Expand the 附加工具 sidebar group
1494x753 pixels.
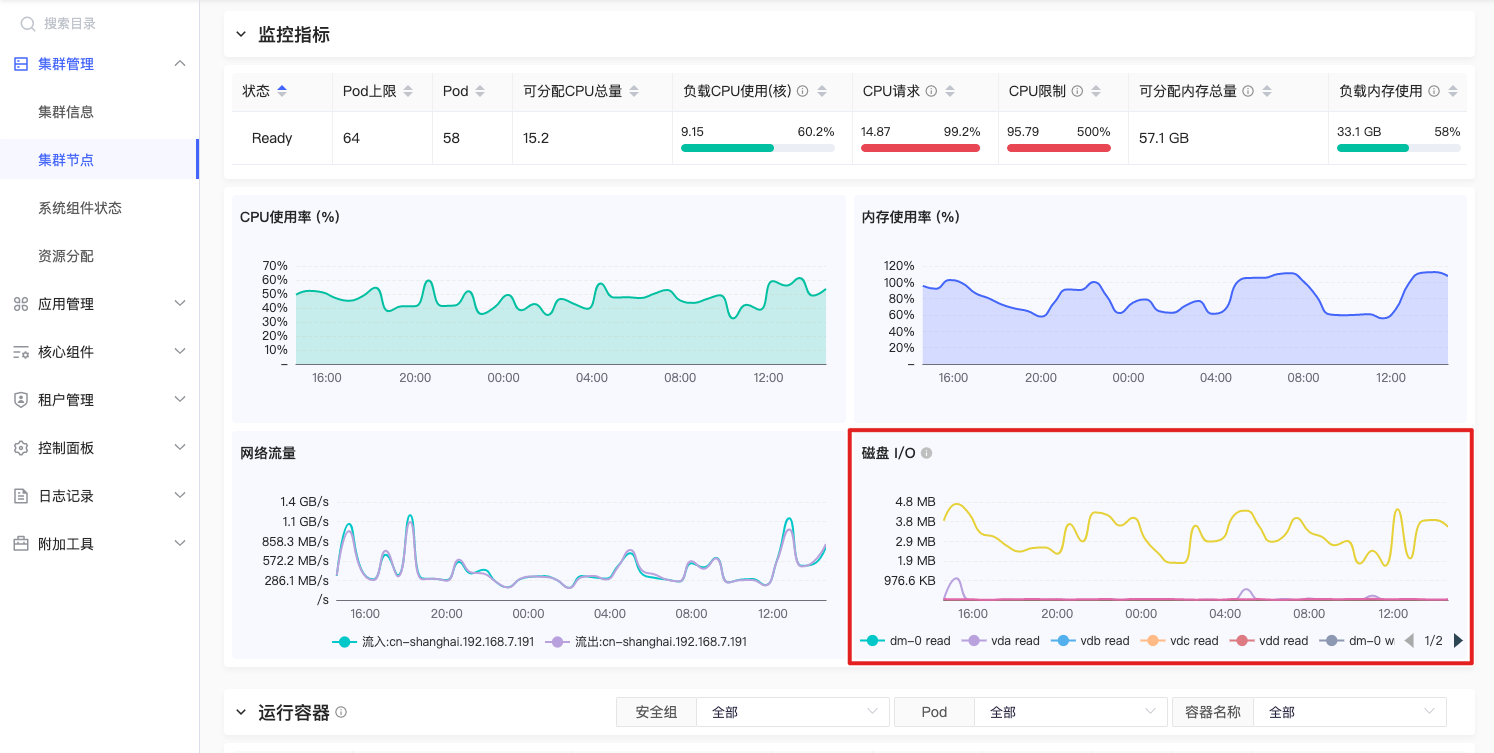(180, 543)
